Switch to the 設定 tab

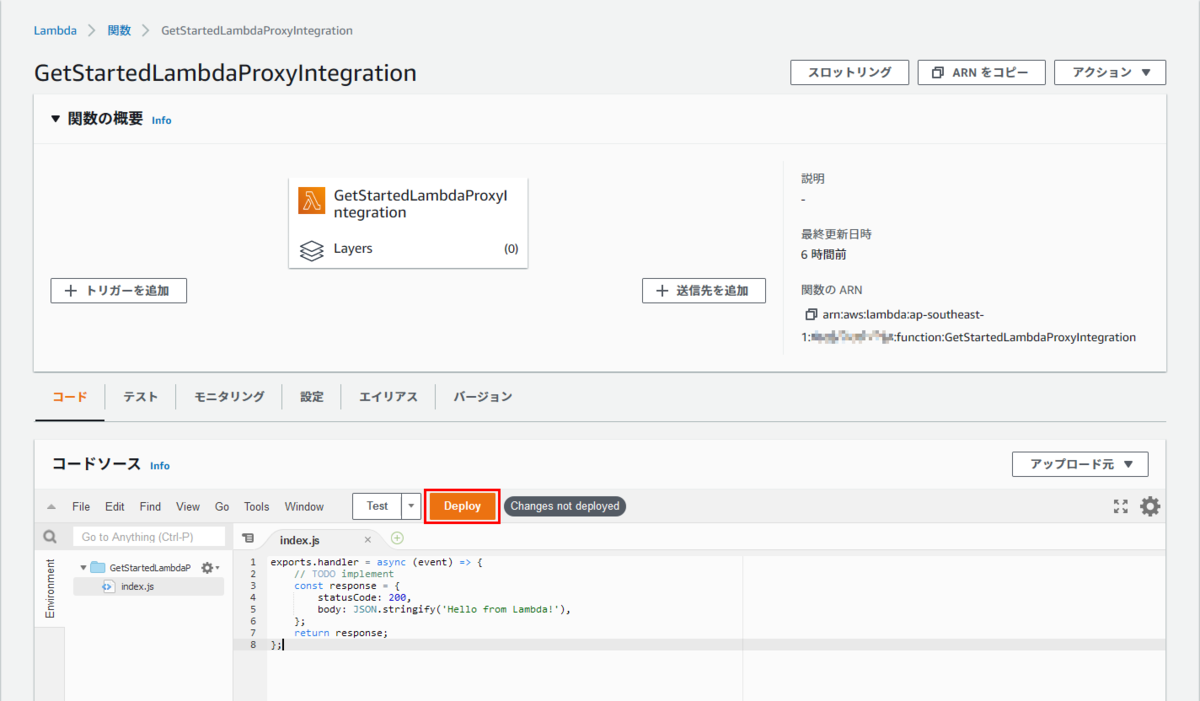tap(312, 397)
